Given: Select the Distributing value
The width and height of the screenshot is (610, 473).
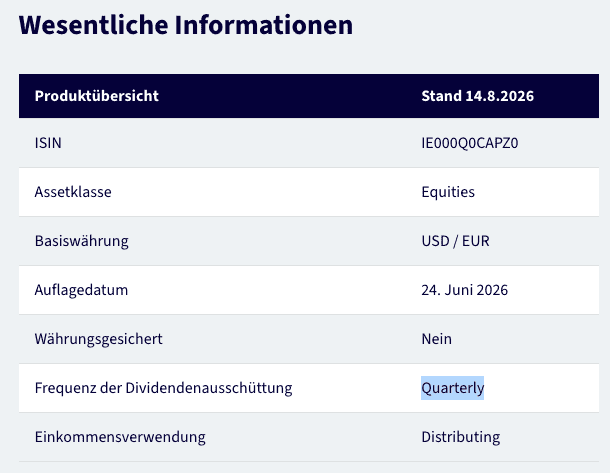Looking at the screenshot, I should tap(461, 437).
